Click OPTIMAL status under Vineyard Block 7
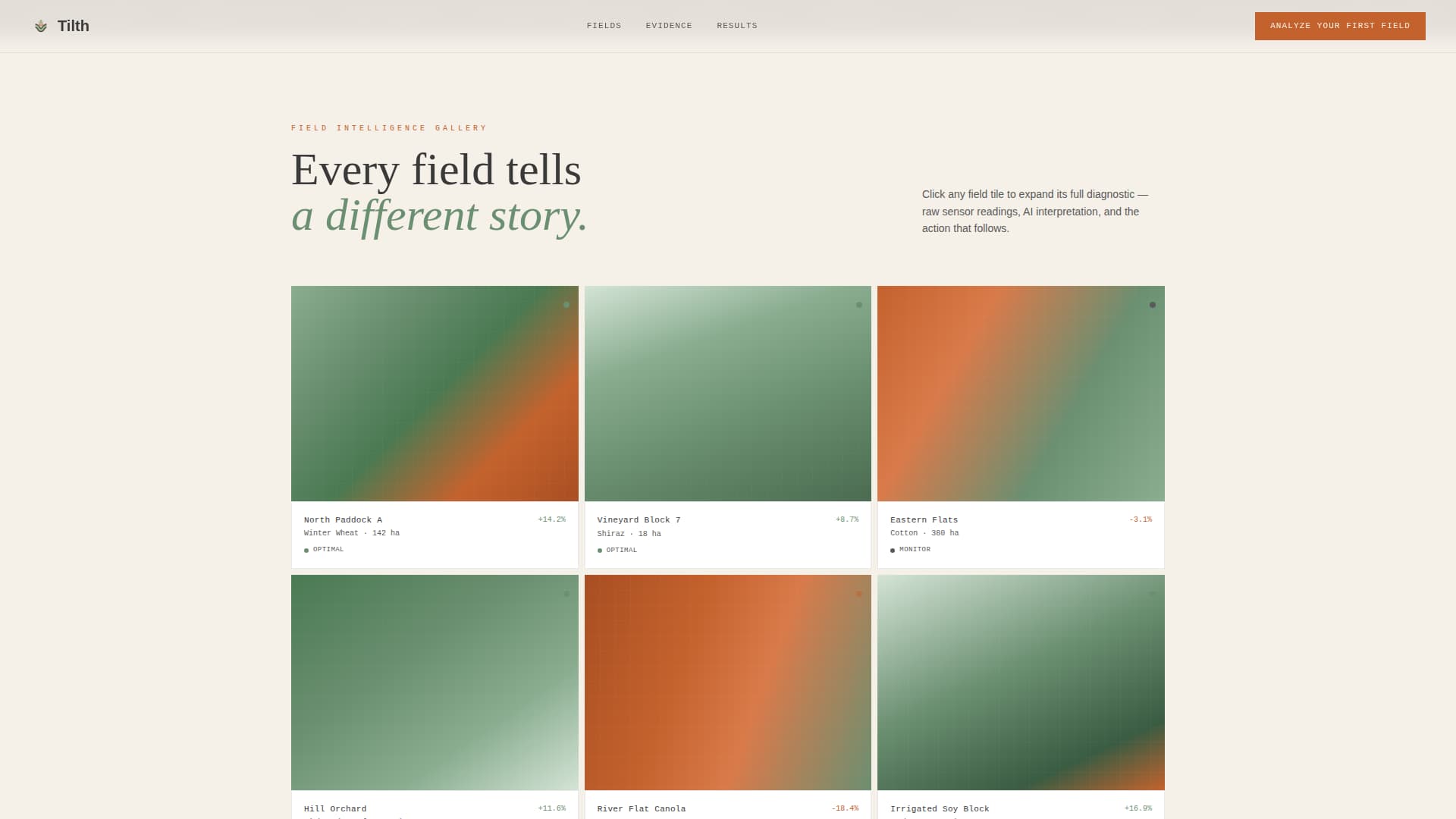1456x819 pixels. tap(617, 551)
